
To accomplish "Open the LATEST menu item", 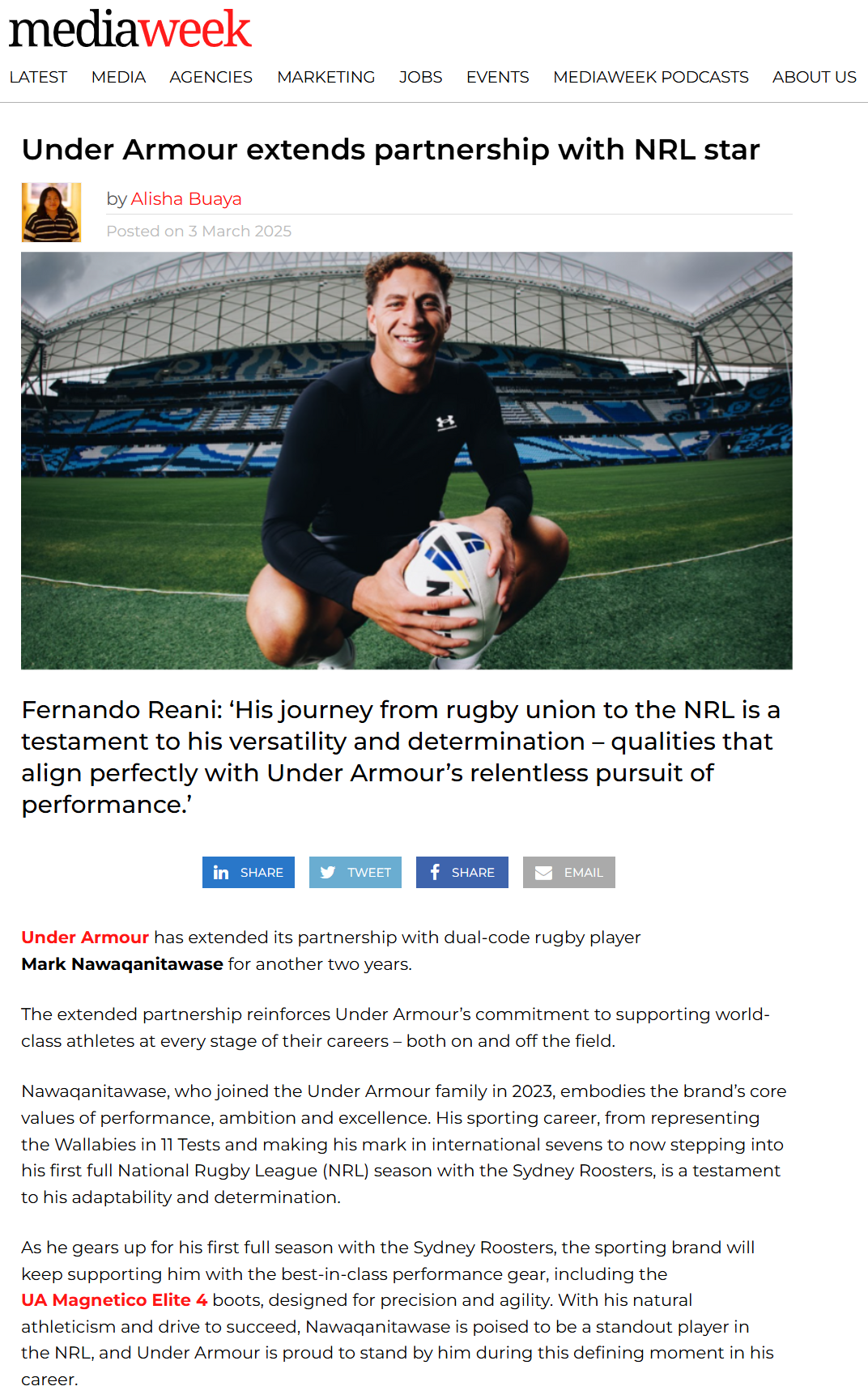I will (x=38, y=77).
